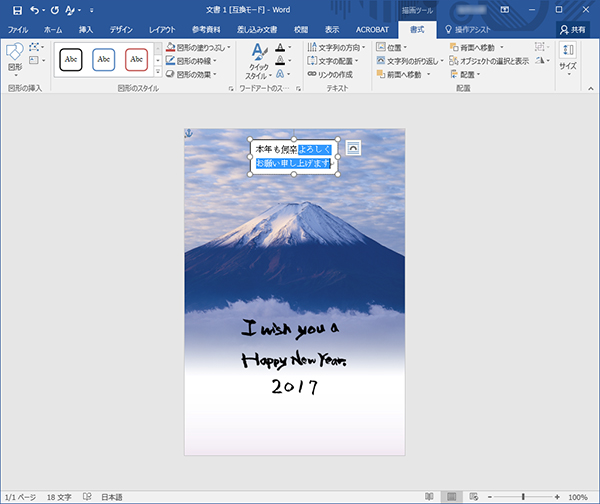This screenshot has height=504, width=600.
Task: Switch to read mode view in status bar
Action: 429,497
